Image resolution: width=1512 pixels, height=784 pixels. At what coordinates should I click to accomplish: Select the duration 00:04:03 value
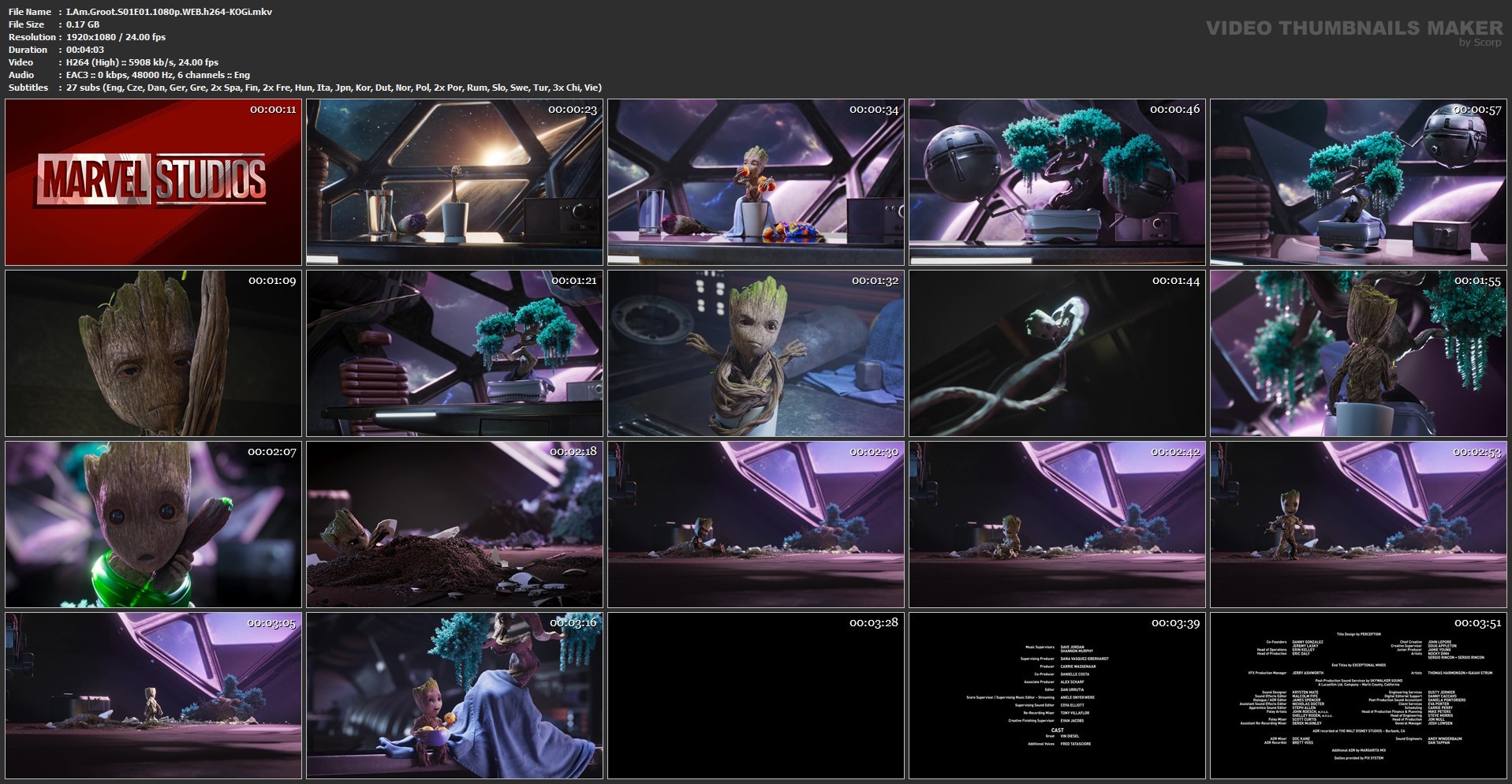coord(85,50)
